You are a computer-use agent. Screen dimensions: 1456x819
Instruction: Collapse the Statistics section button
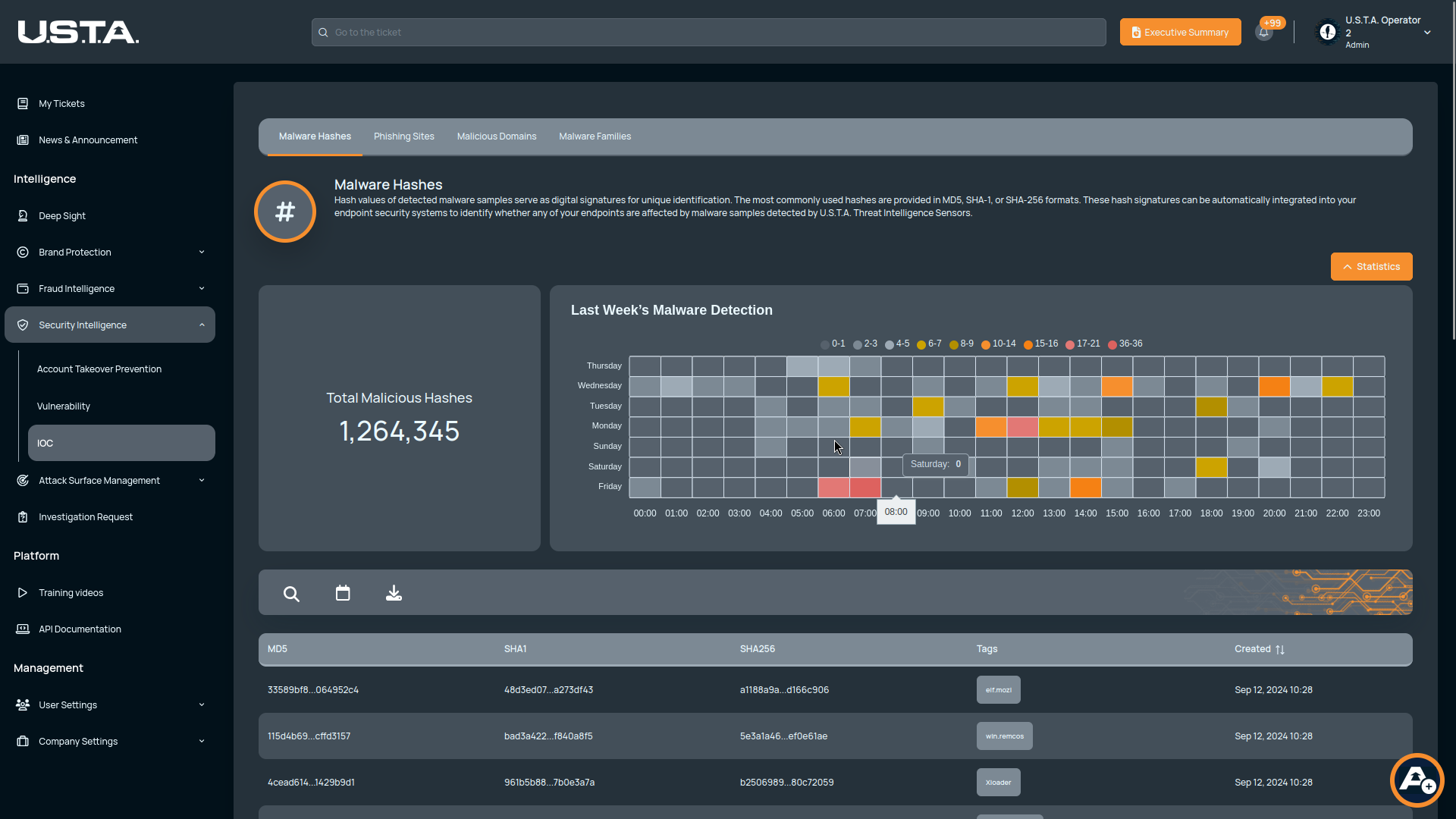pos(1371,267)
